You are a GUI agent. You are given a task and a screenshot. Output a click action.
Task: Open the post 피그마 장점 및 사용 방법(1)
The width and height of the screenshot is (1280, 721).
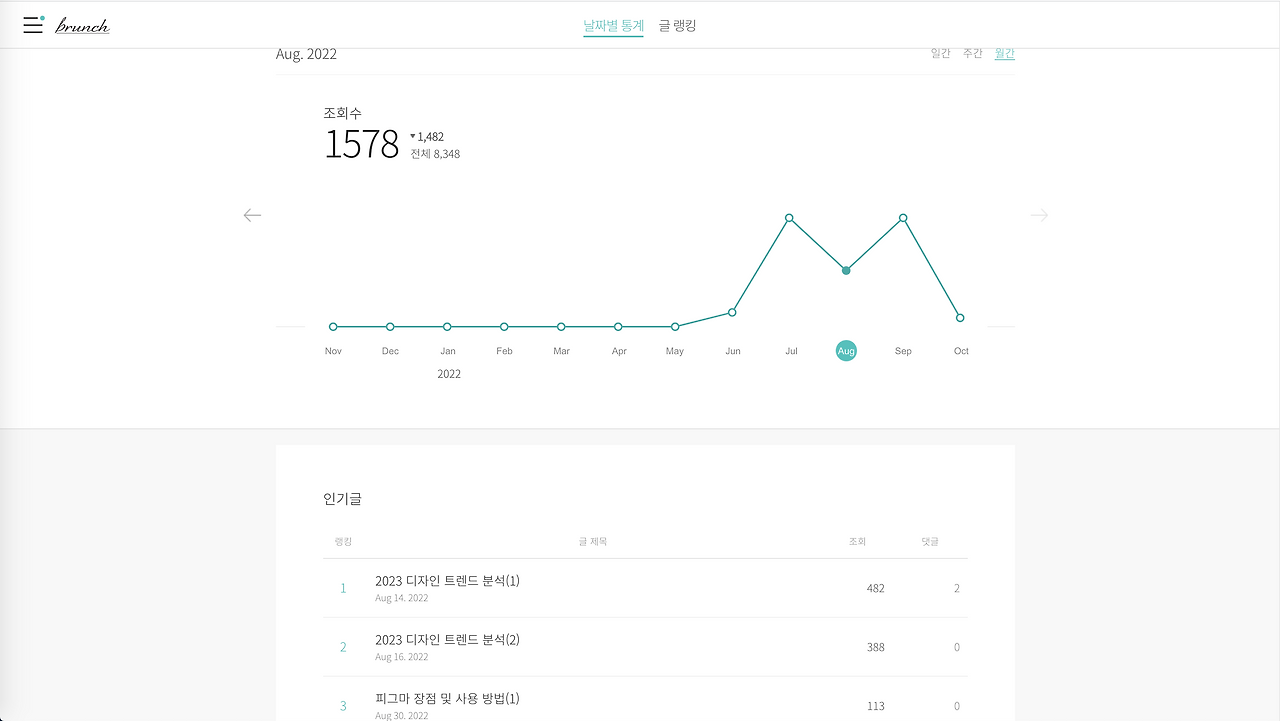(446, 698)
